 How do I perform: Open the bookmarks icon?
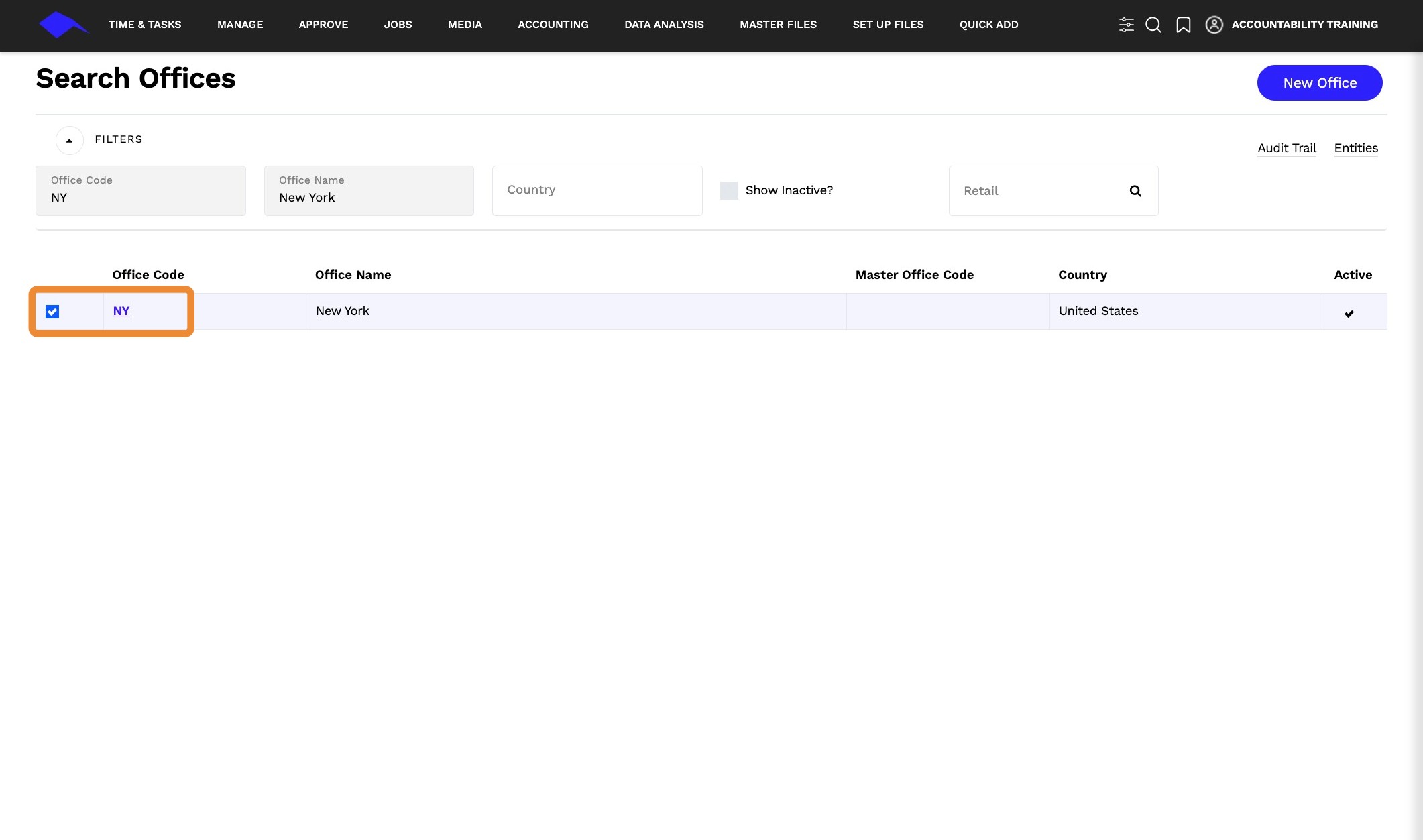coord(1184,25)
